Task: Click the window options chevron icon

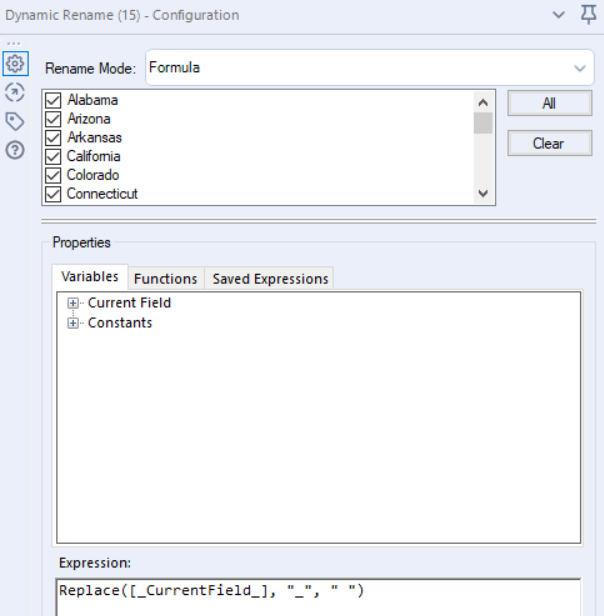Action: (x=558, y=15)
